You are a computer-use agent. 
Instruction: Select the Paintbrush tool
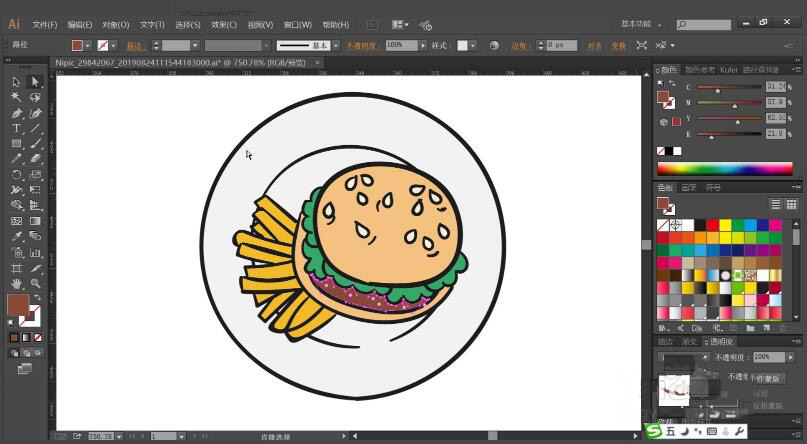(35, 144)
